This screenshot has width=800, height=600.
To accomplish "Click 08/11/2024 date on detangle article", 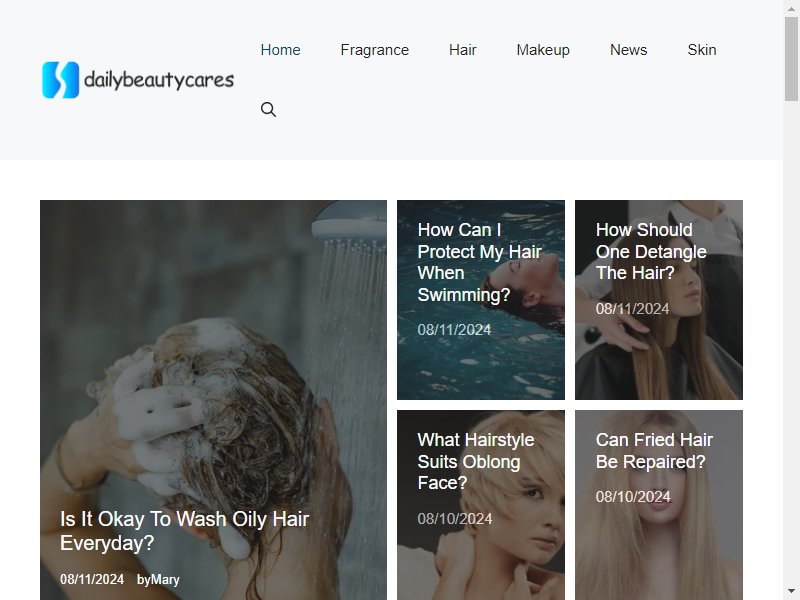I will coord(632,309).
